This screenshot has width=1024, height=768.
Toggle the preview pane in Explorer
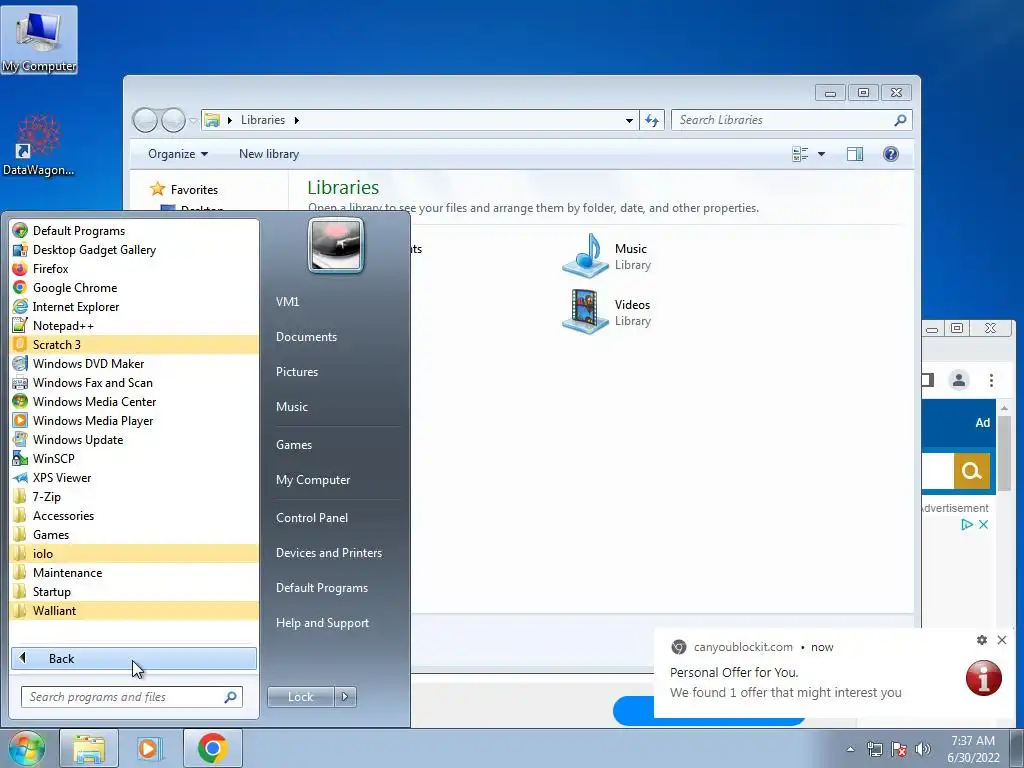[x=854, y=154]
